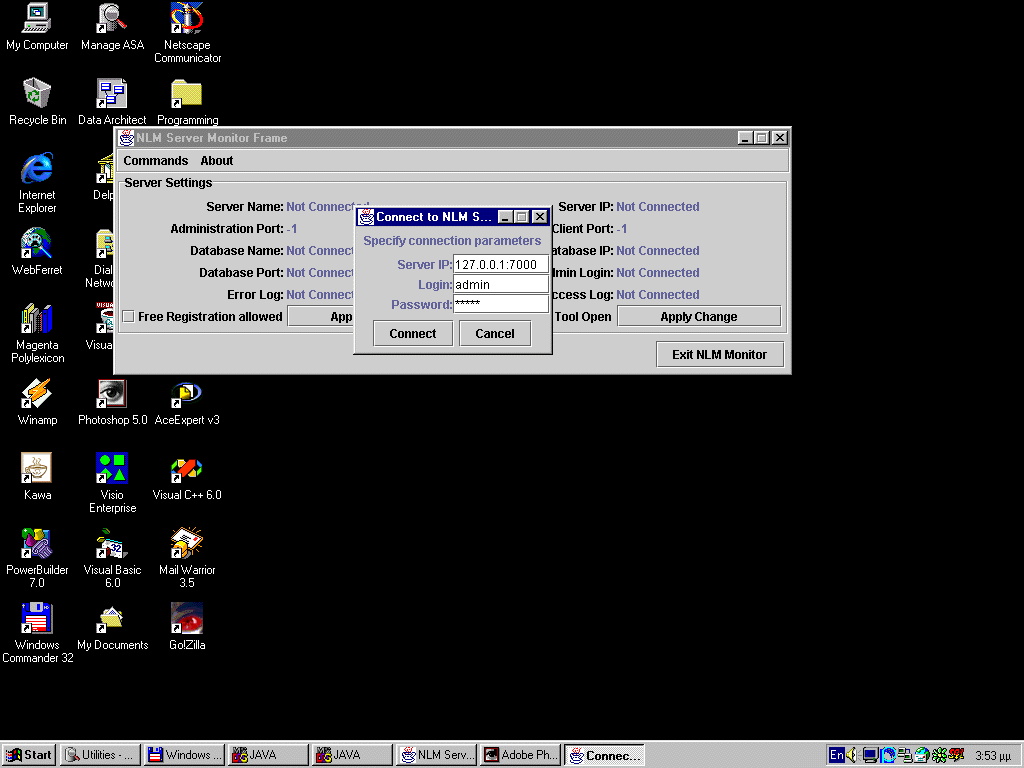
Task: Open the Programming folder
Action: coord(187,102)
